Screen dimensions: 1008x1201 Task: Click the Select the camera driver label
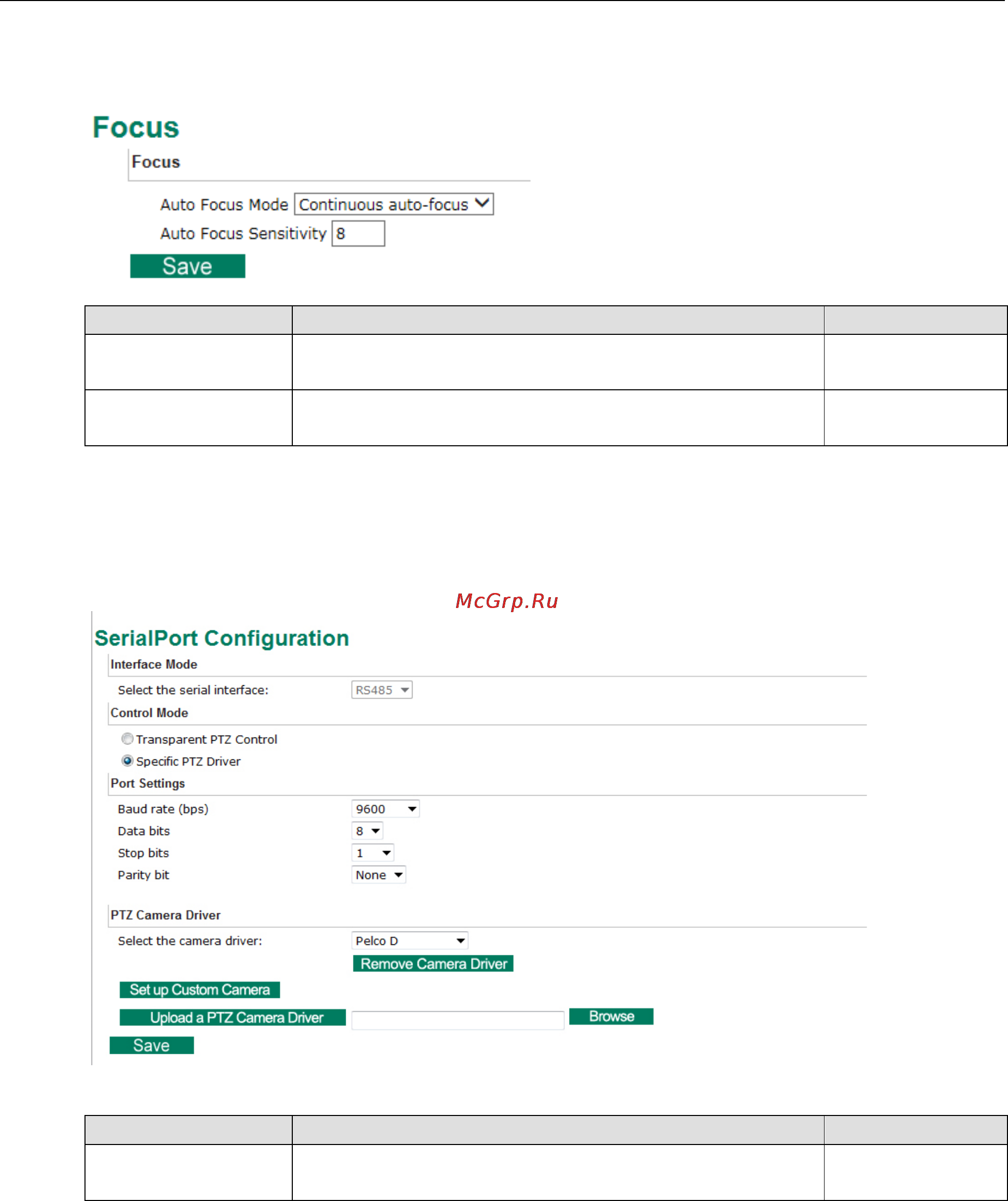tap(190, 940)
